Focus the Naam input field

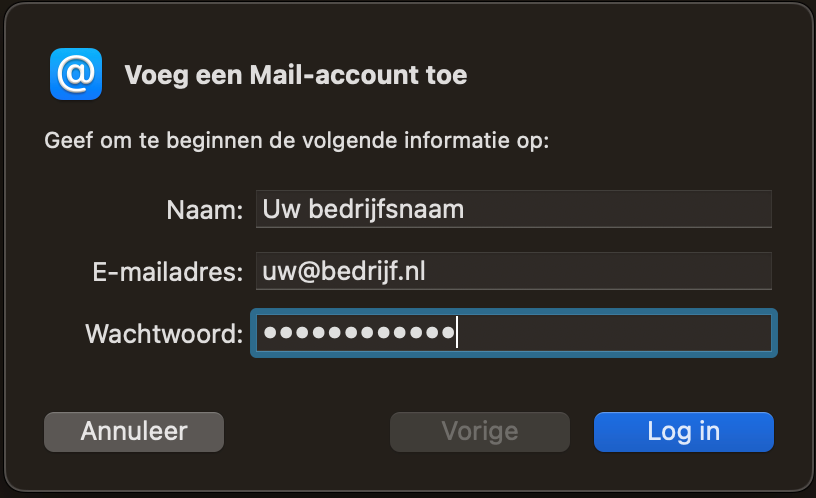click(x=514, y=209)
